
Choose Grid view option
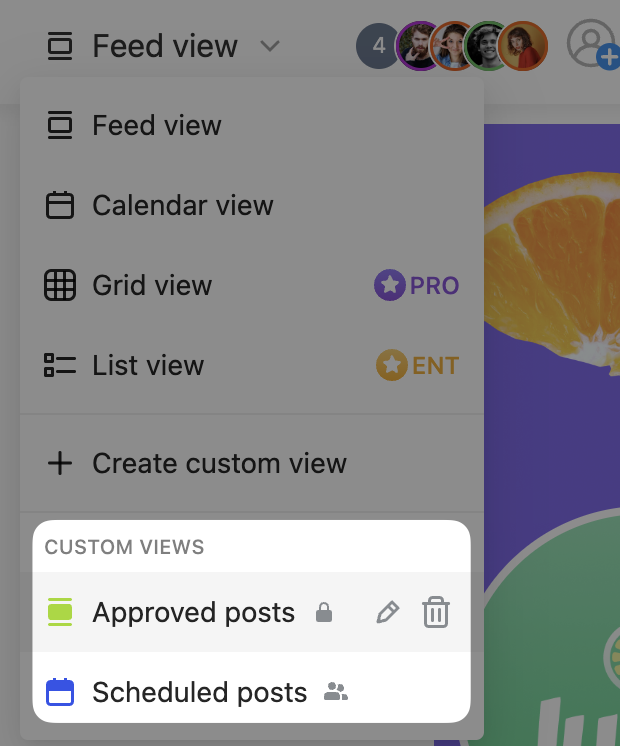[152, 286]
